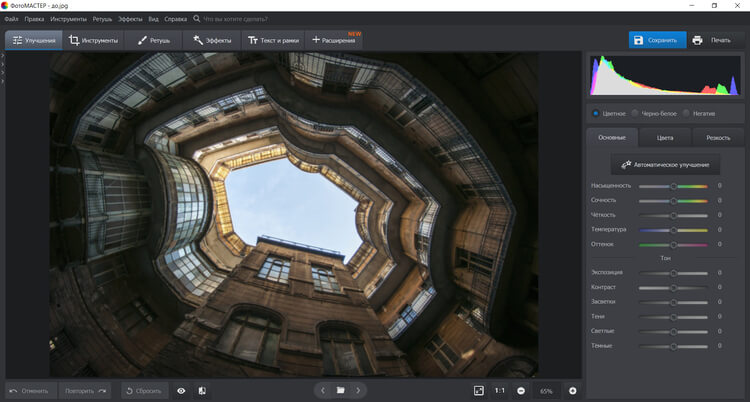
Task: Set zoom to 1:1 actual size
Action: point(499,390)
